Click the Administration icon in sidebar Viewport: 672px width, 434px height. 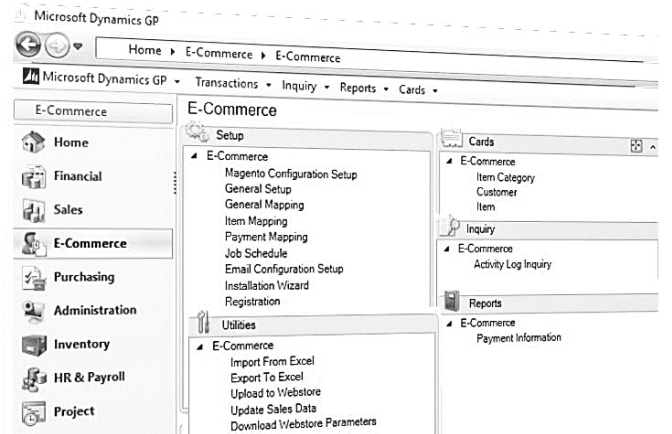(x=34, y=311)
